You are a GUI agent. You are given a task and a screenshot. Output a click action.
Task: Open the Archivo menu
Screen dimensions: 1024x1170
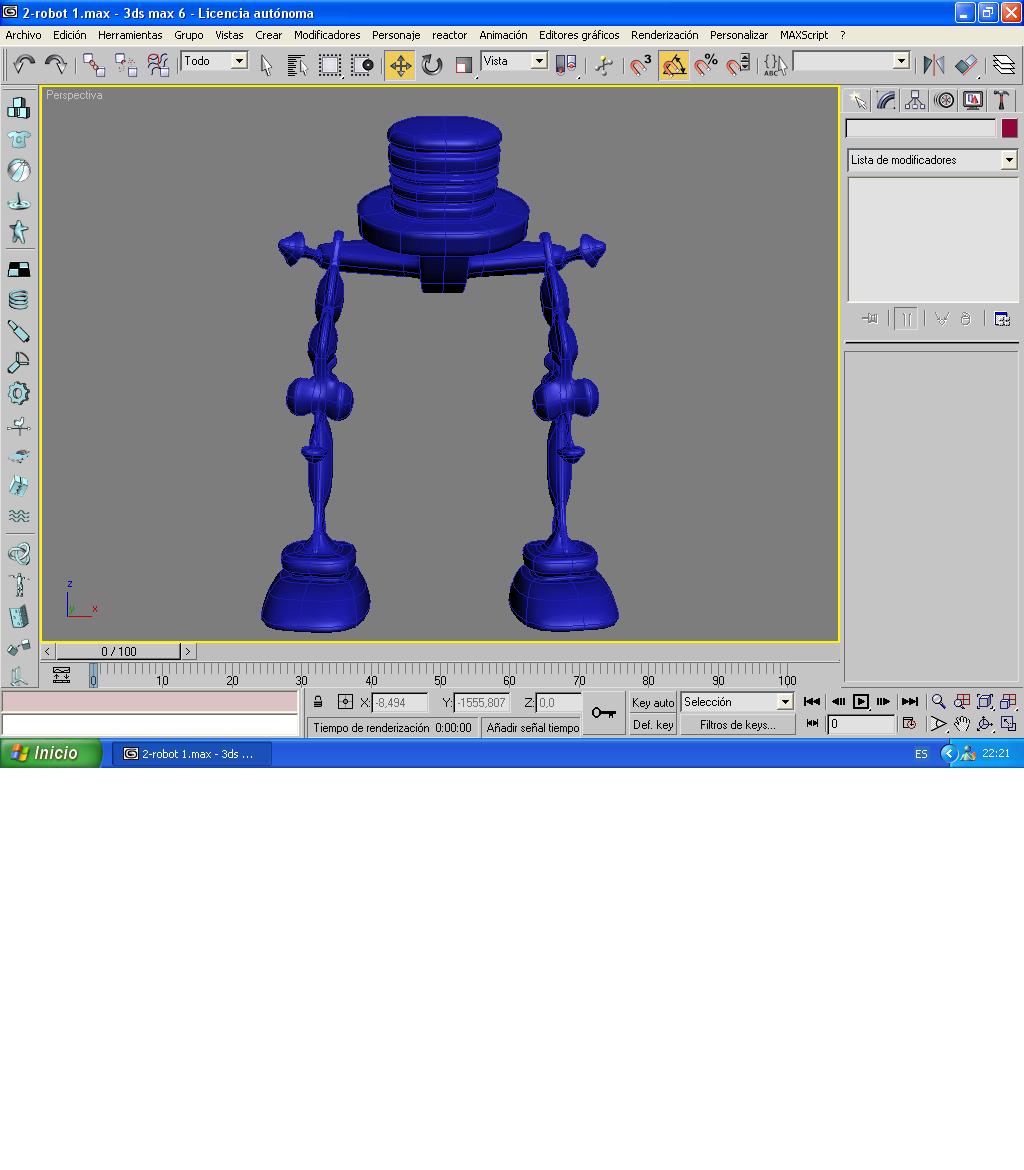point(23,35)
